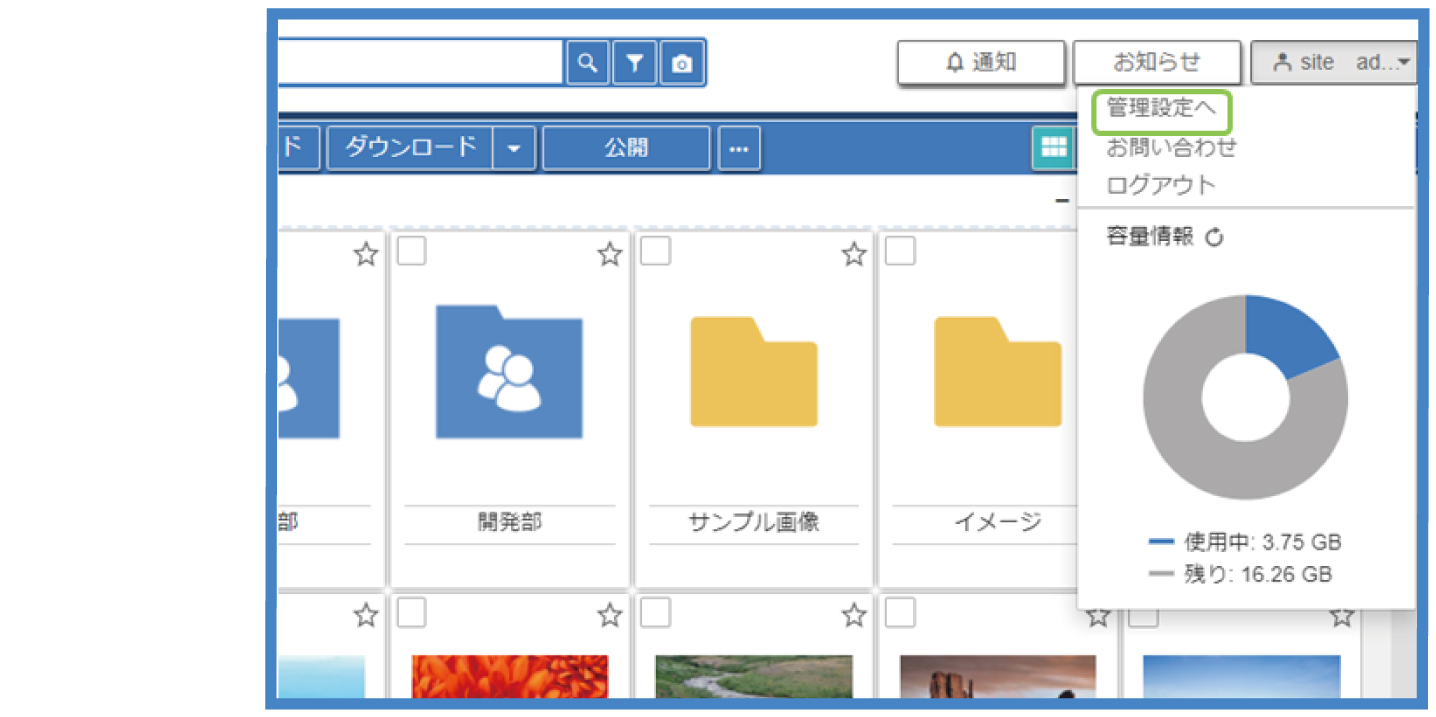Screen dimensions: 1436x717
Task: Select the camera image-search icon
Action: point(681,61)
